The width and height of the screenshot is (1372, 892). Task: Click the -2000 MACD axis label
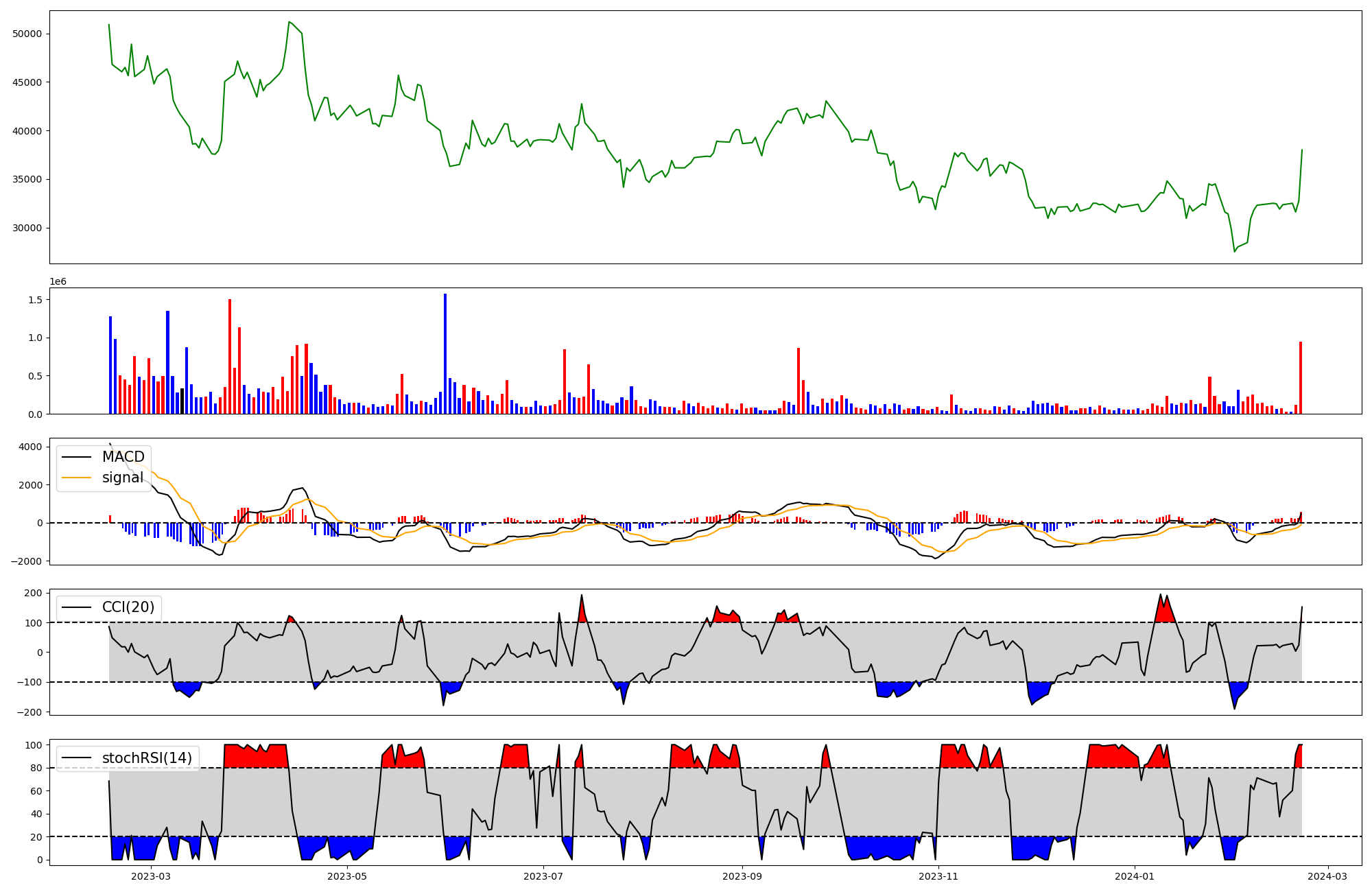pos(27,561)
